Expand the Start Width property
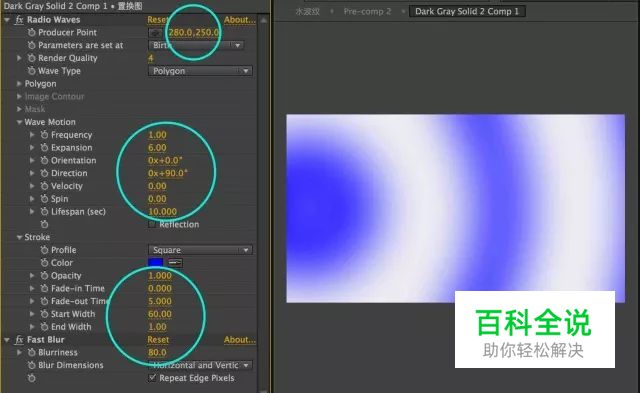The height and width of the screenshot is (393, 640). click(32, 314)
